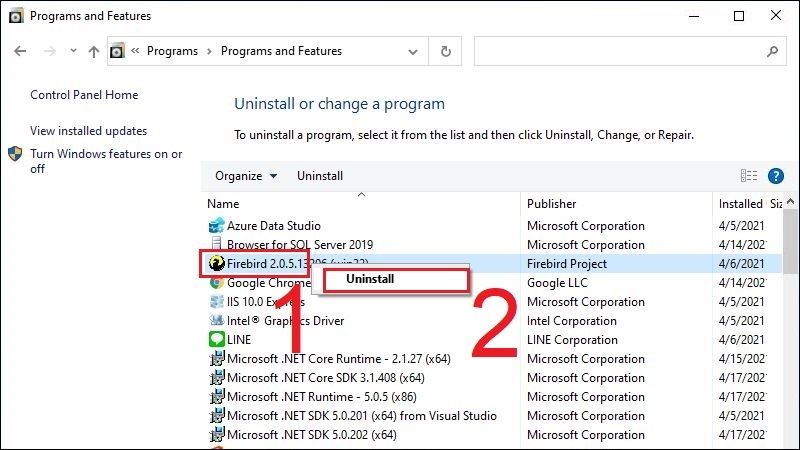Click the vertical scrollbar thumb in the list
800x450 pixels.
point(791,241)
